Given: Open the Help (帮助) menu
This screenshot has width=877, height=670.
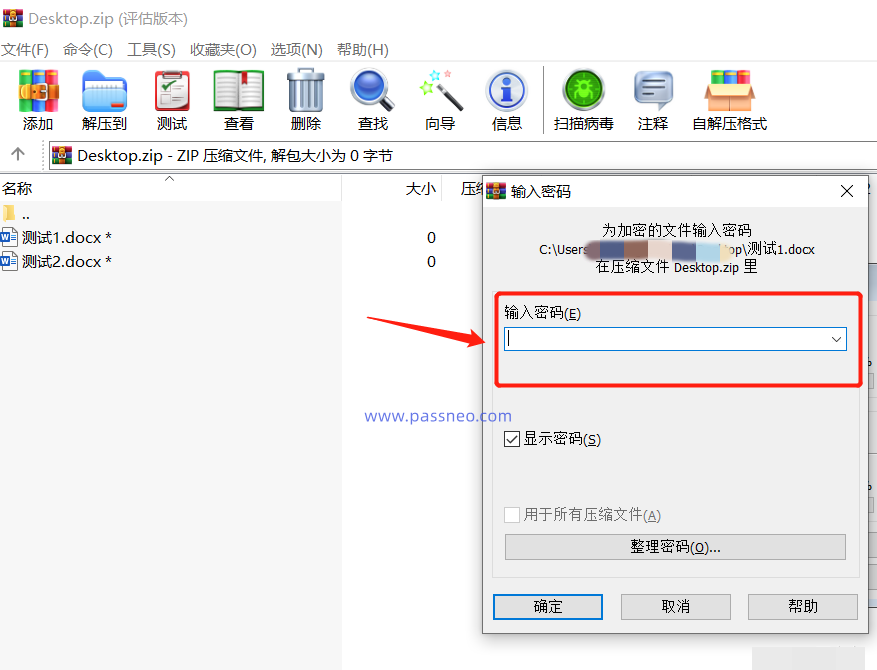Looking at the screenshot, I should point(363,50).
